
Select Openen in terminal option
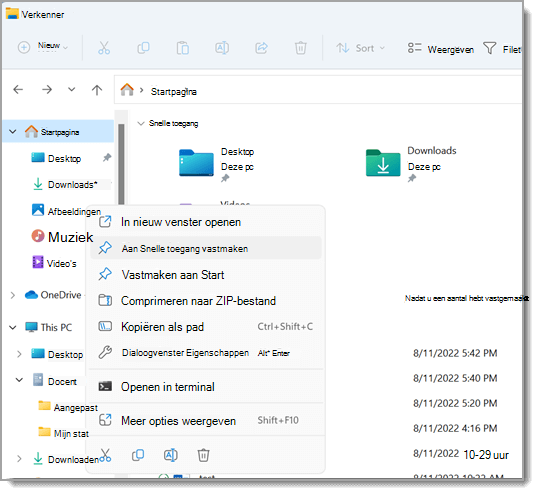pos(206,387)
